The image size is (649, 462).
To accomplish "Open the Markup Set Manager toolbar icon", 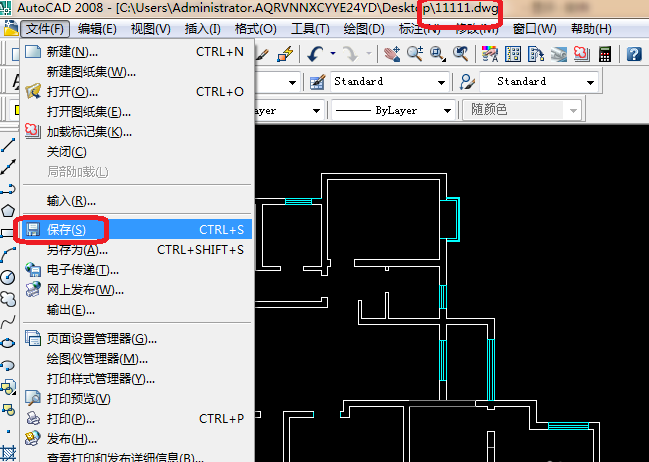I will [x=582, y=54].
